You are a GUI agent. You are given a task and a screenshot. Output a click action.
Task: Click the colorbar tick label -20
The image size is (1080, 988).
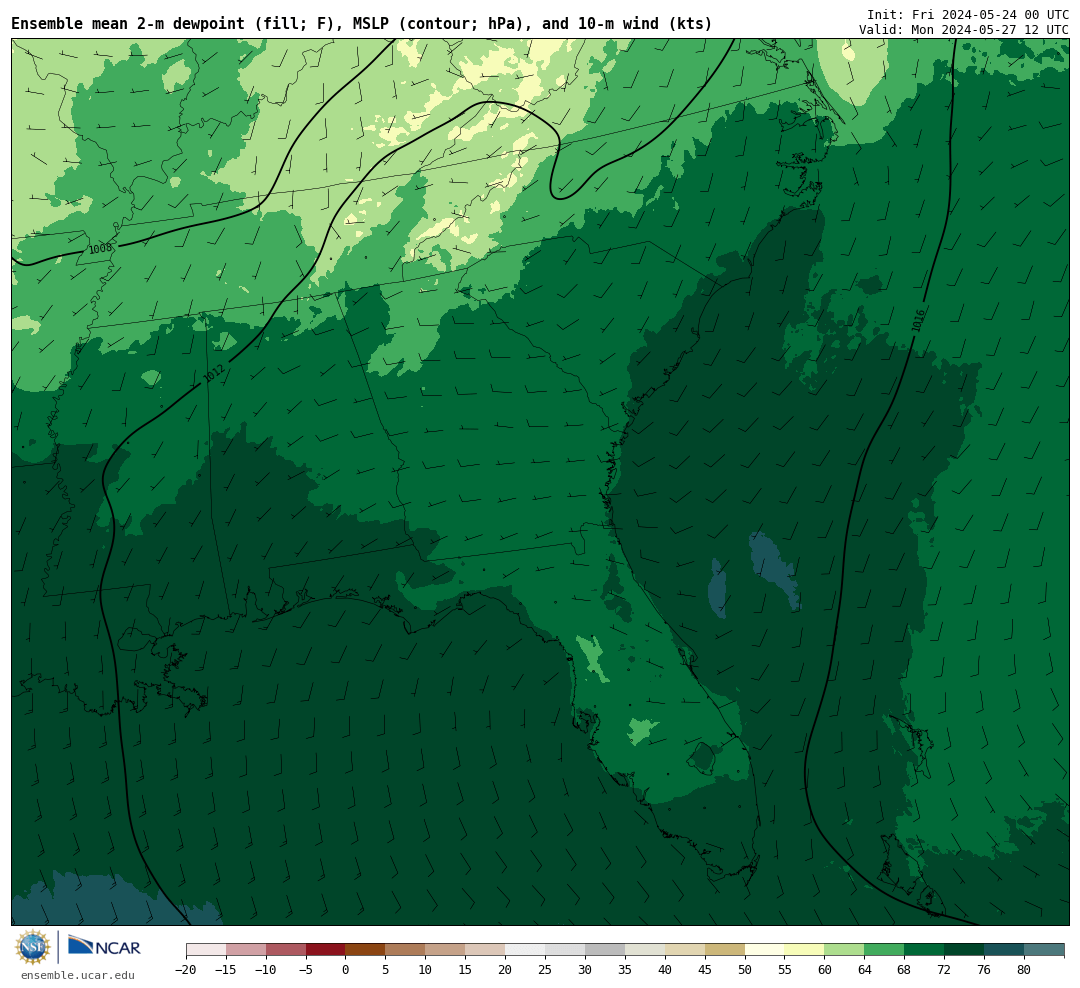tap(186, 970)
